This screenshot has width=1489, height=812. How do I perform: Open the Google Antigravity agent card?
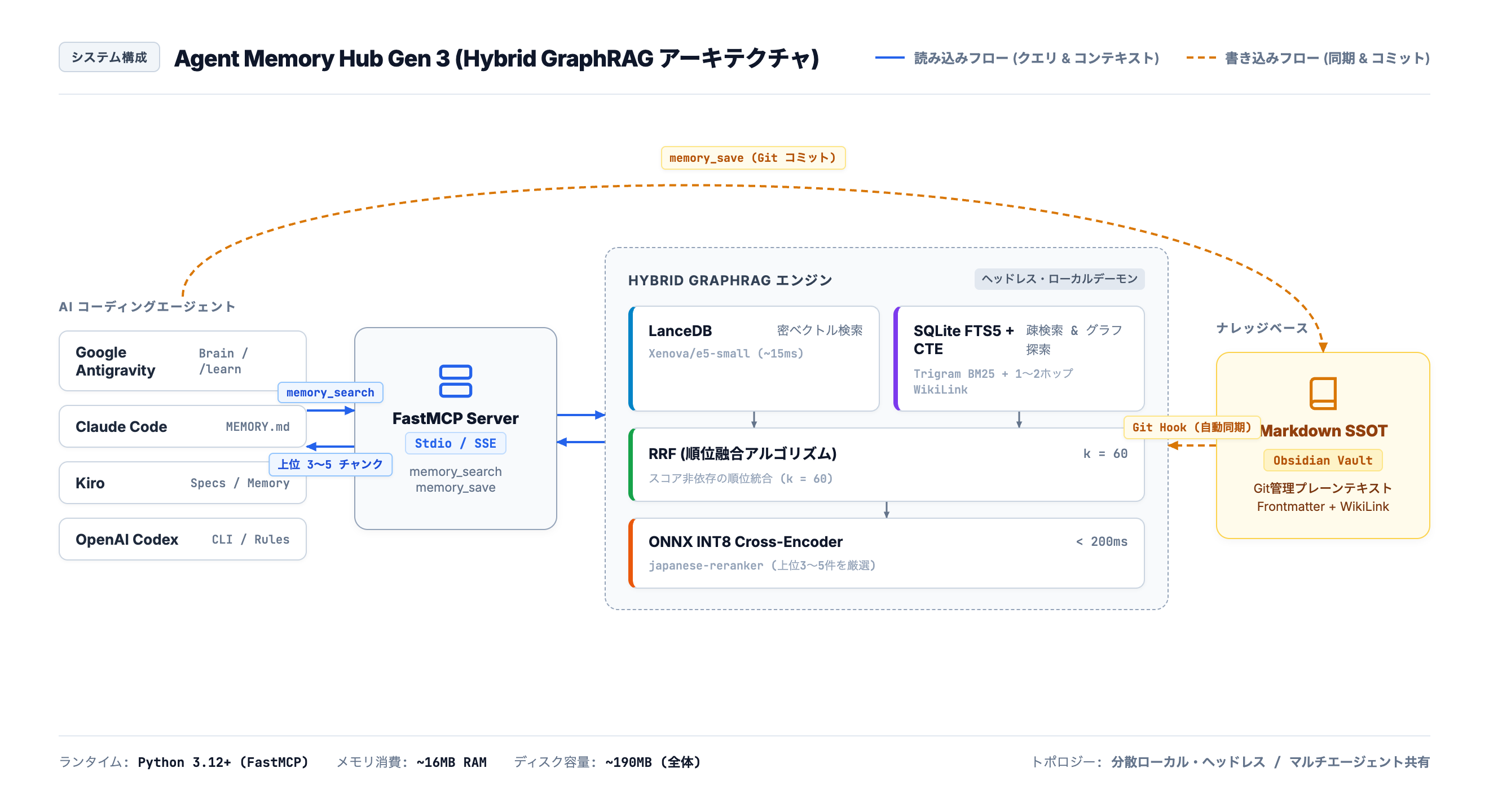pos(183,361)
